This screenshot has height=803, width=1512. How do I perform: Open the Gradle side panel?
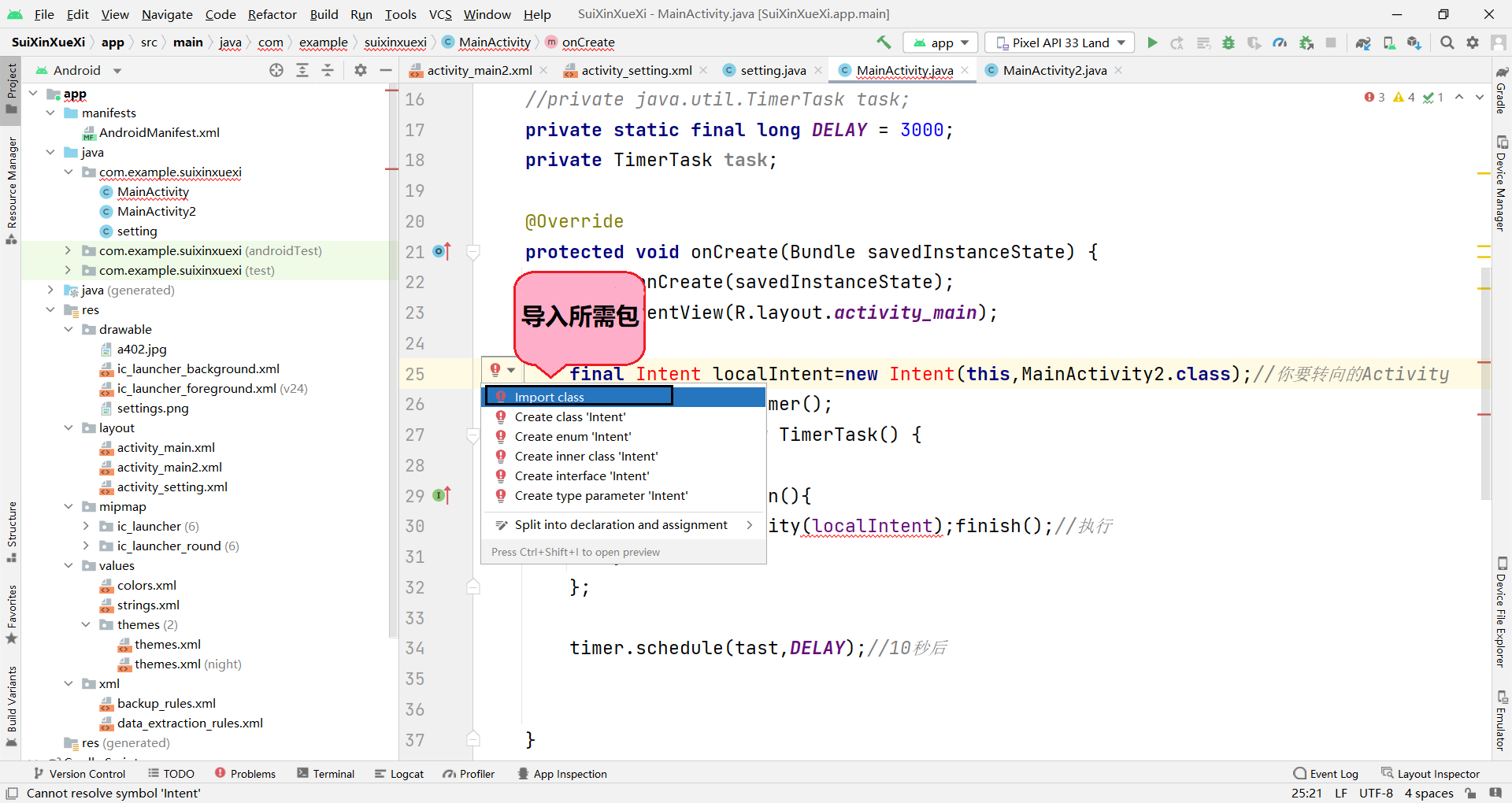(1502, 91)
